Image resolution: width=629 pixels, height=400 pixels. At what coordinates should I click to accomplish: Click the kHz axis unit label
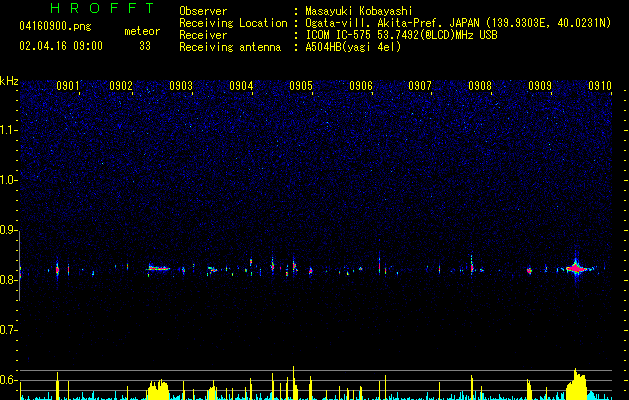pyautogui.click(x=9, y=81)
